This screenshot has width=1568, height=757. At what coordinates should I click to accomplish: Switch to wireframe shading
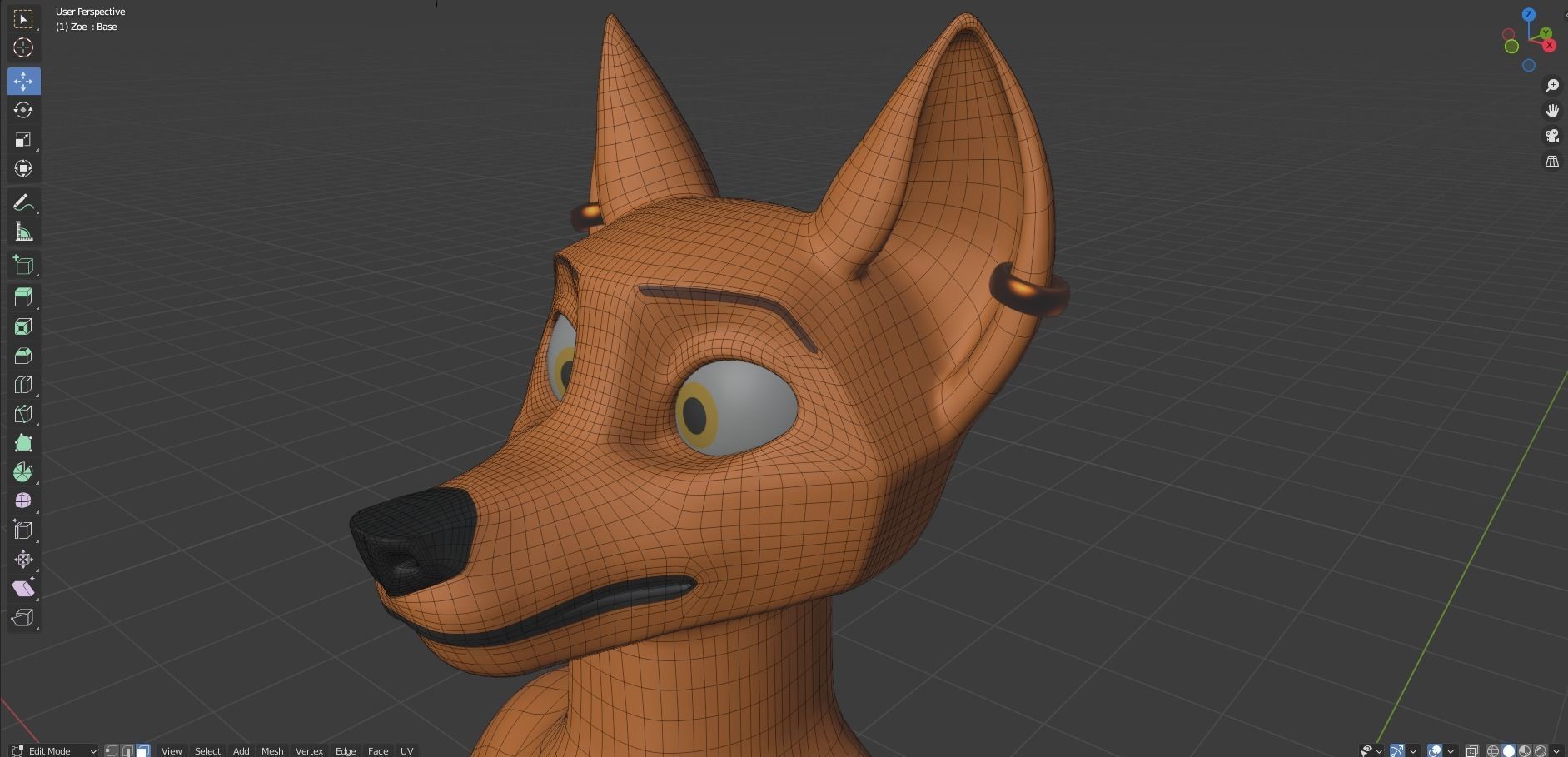[x=1493, y=750]
